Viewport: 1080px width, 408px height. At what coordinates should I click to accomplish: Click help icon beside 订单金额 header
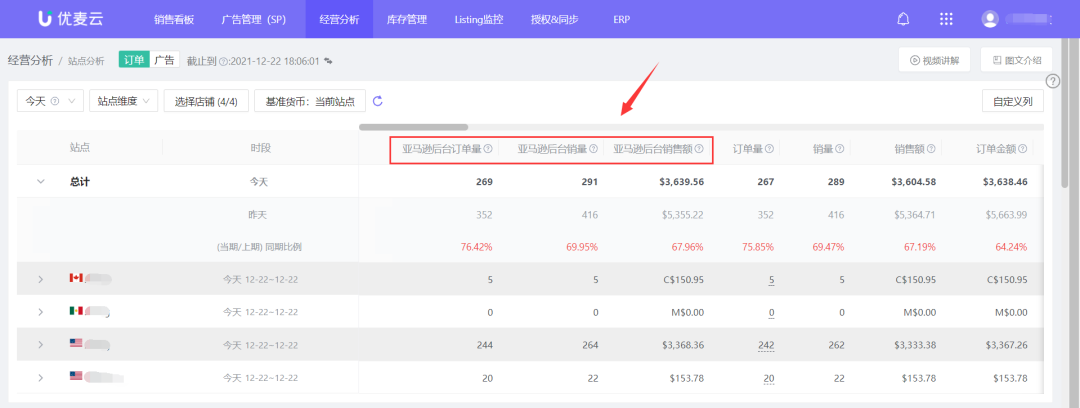coord(1023,148)
